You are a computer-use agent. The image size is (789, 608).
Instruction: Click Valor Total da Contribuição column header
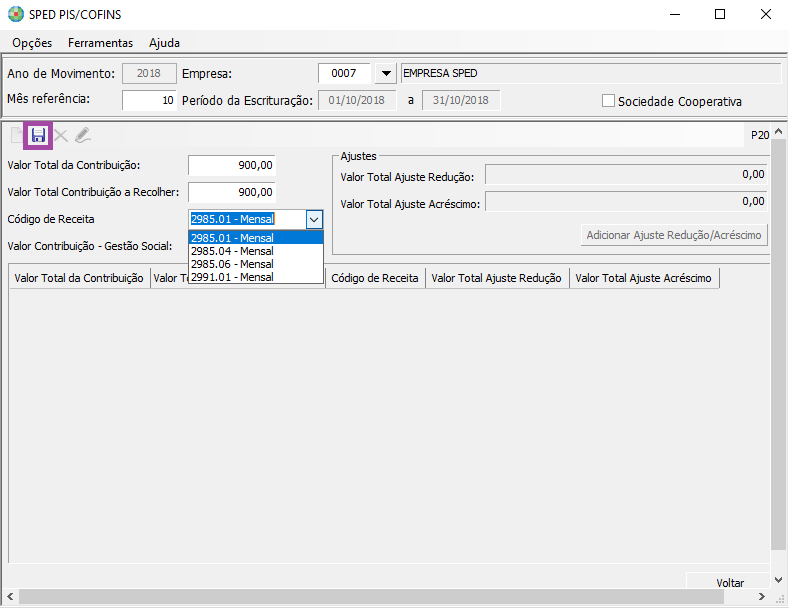pos(80,278)
